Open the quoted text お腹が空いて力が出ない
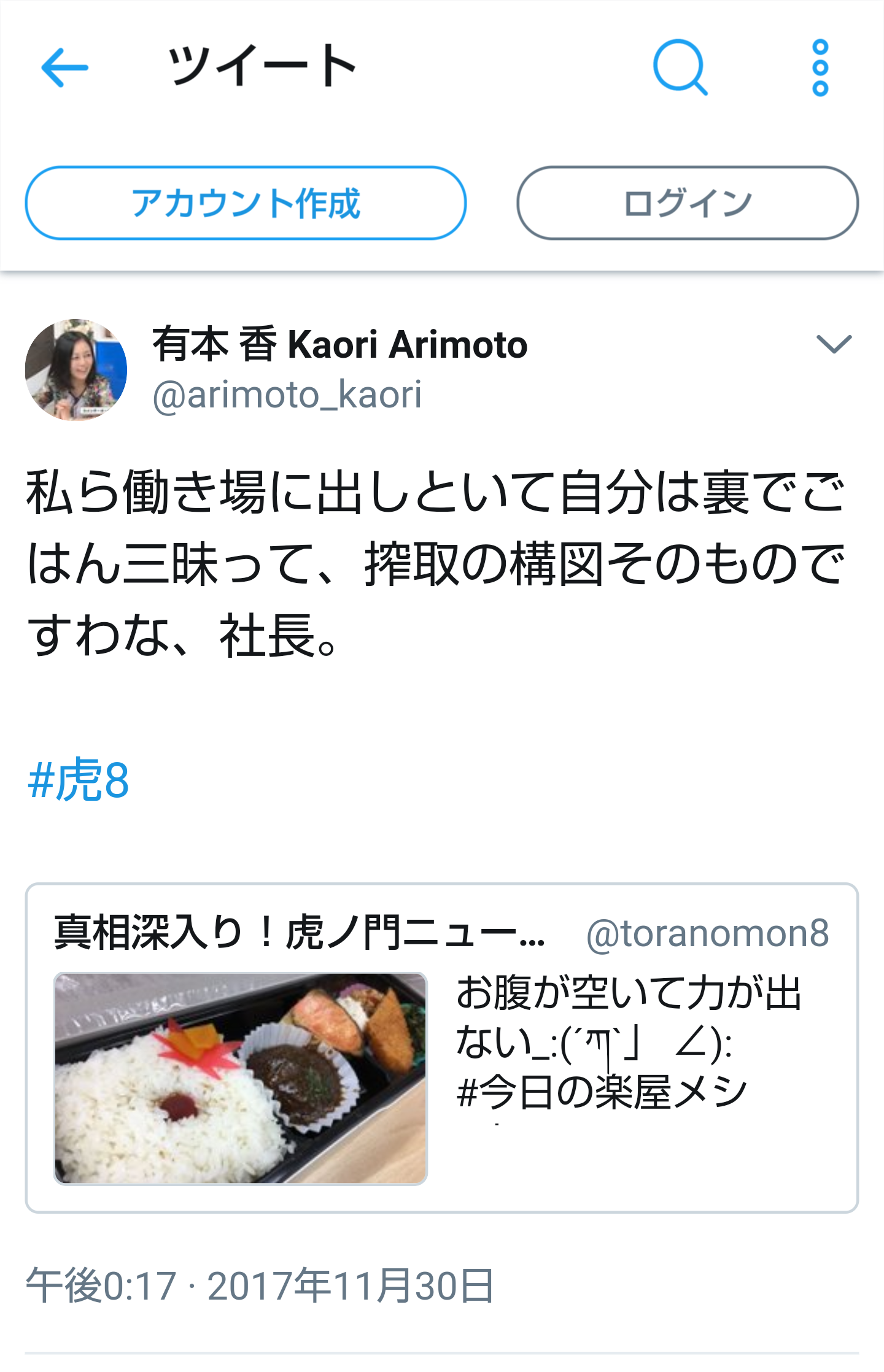 628,1017
